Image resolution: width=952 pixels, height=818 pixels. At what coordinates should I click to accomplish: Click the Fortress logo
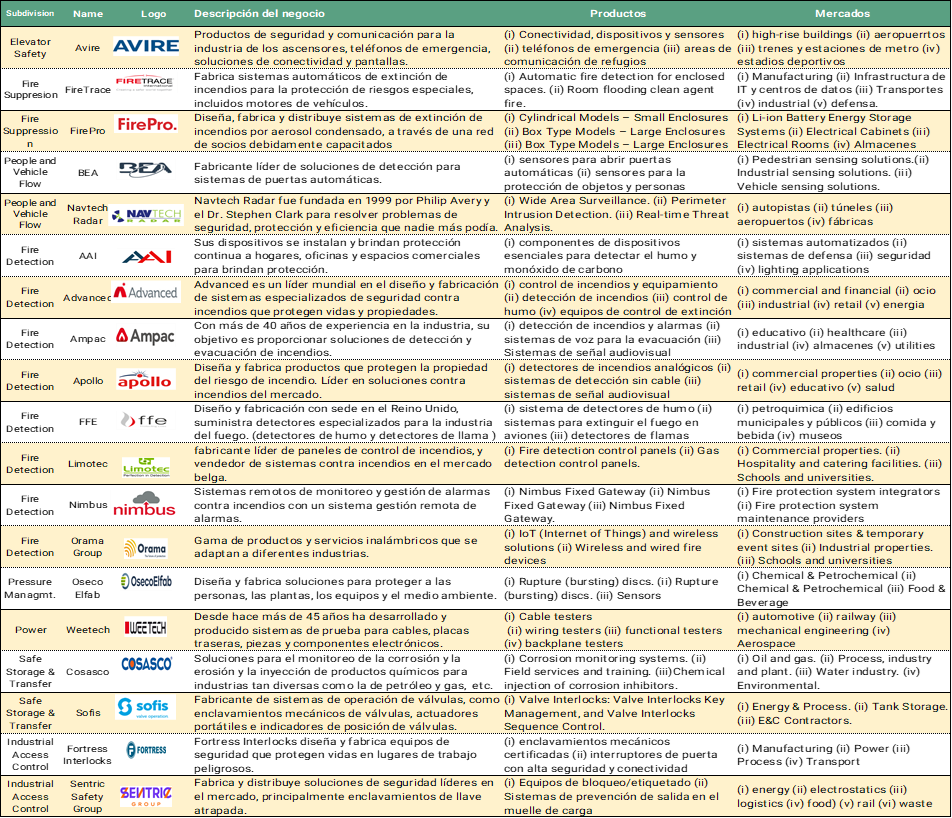tap(146, 750)
